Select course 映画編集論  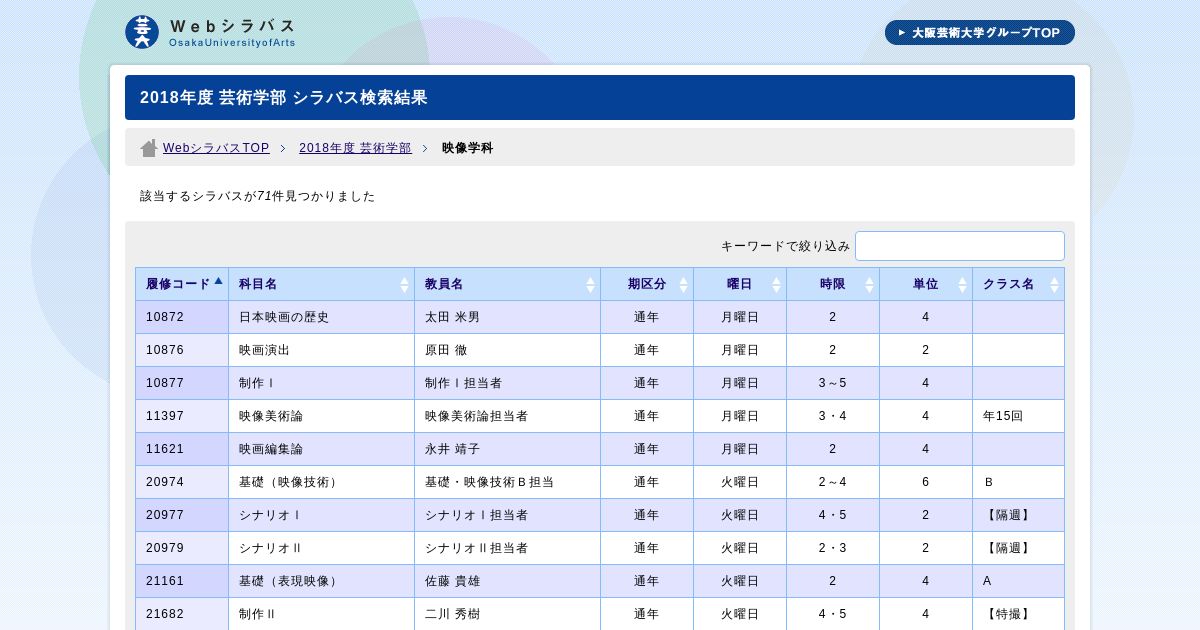point(271,449)
